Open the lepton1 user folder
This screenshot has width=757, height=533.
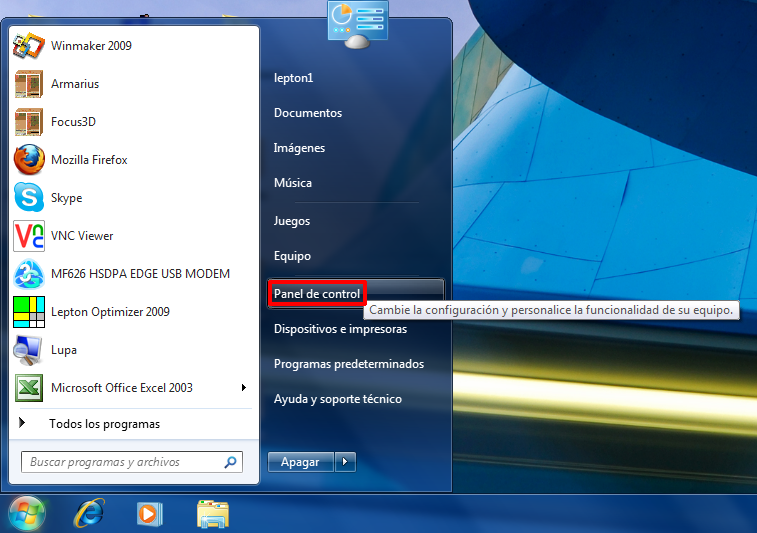tap(294, 78)
